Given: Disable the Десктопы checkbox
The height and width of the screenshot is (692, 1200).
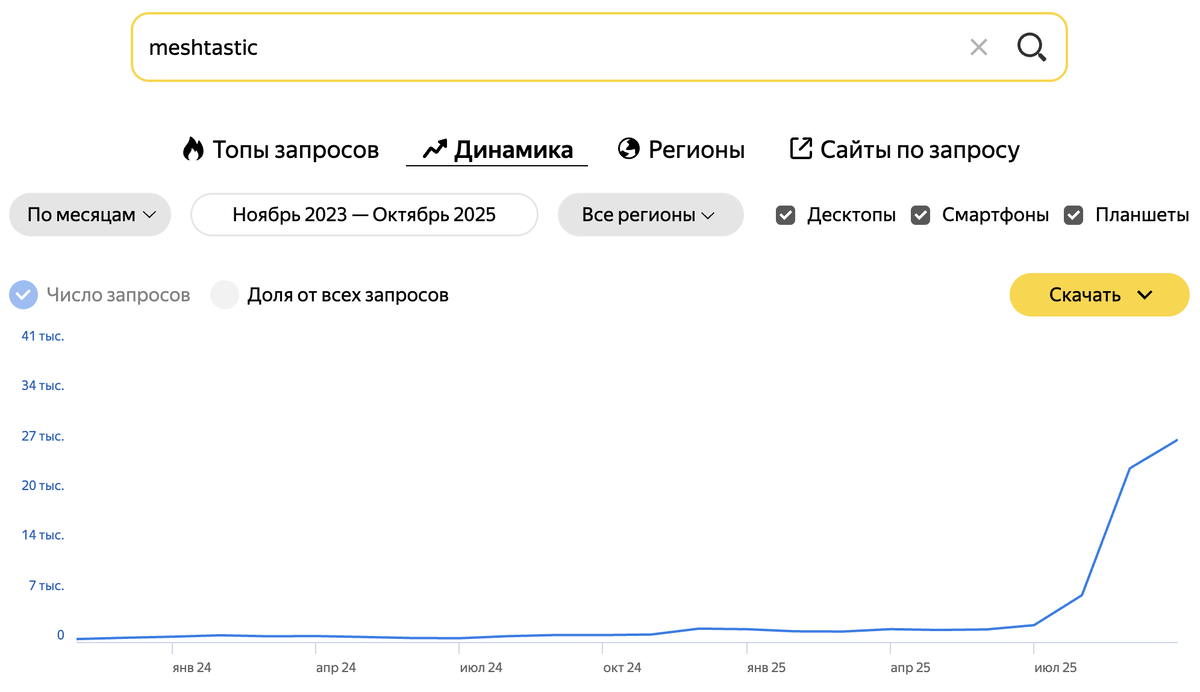Looking at the screenshot, I should pyautogui.click(x=786, y=214).
